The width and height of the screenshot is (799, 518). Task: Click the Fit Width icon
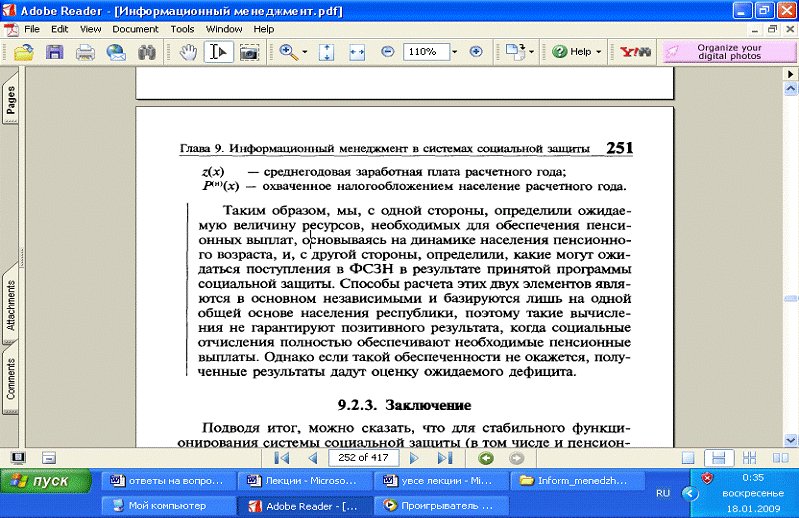(x=358, y=52)
